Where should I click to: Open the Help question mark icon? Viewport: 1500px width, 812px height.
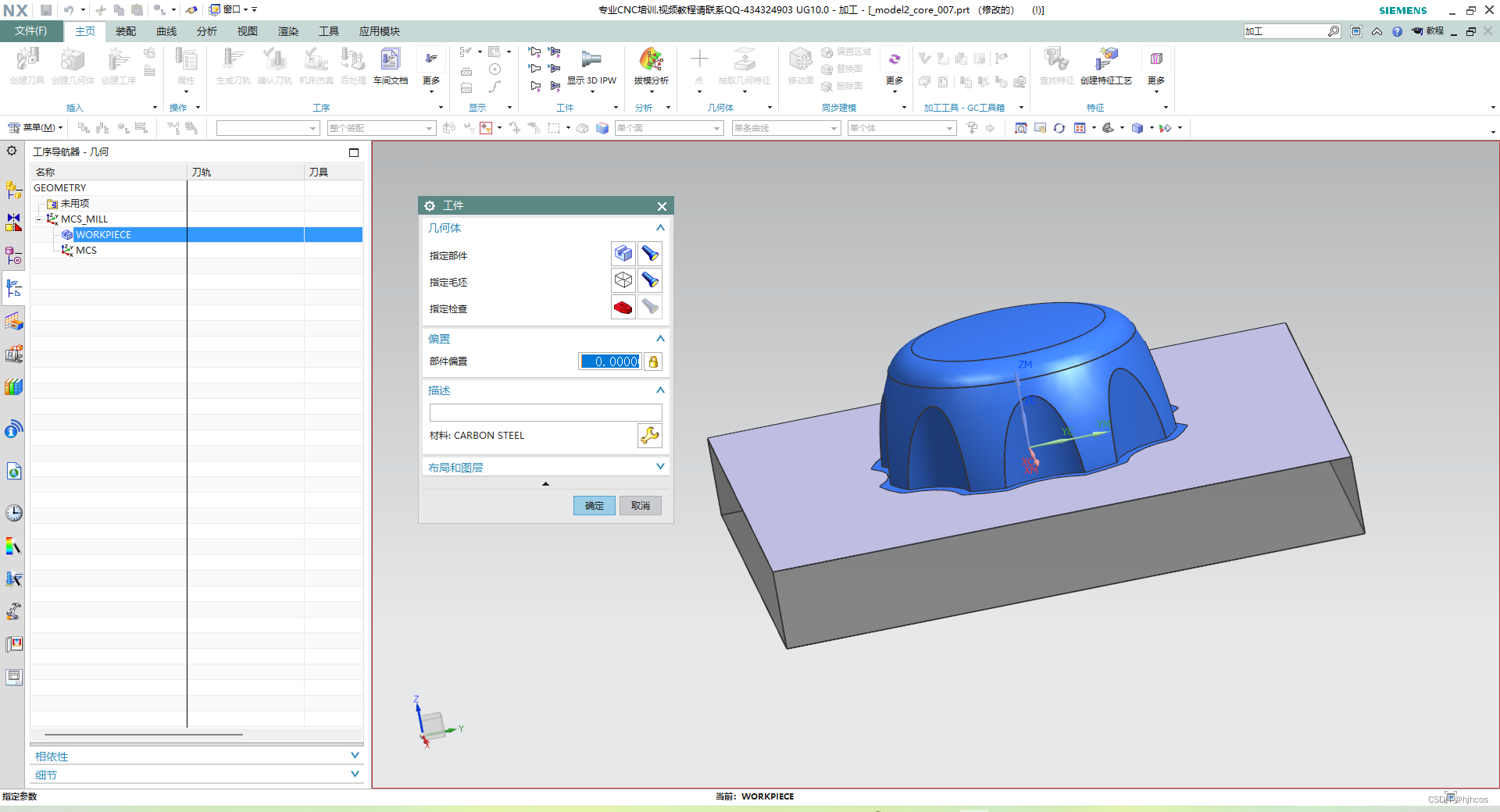(1396, 31)
